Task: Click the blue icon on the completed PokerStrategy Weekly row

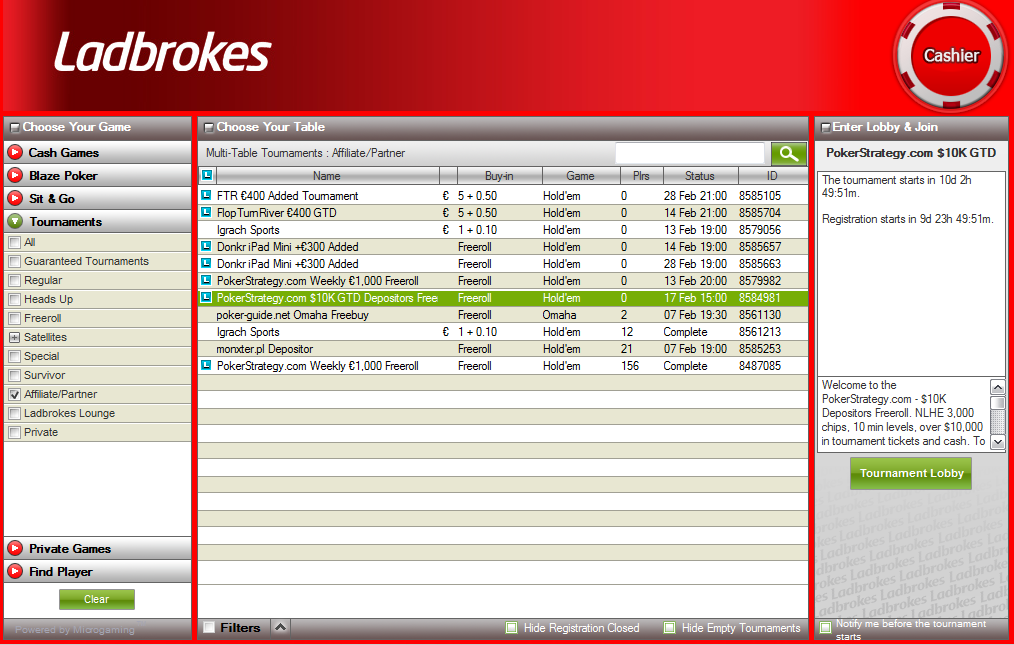Action: click(x=206, y=365)
